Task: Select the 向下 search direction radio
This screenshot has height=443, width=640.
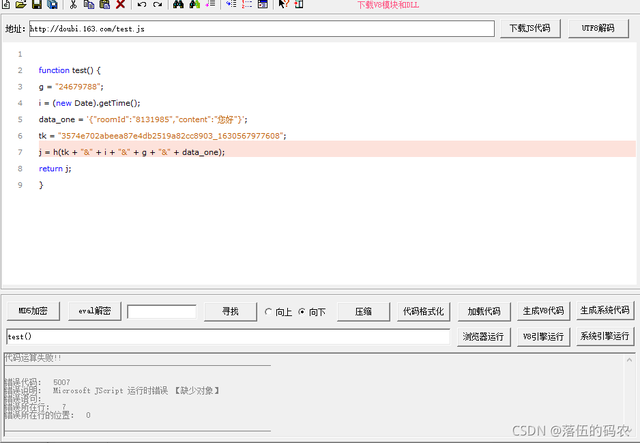Action: coord(302,312)
